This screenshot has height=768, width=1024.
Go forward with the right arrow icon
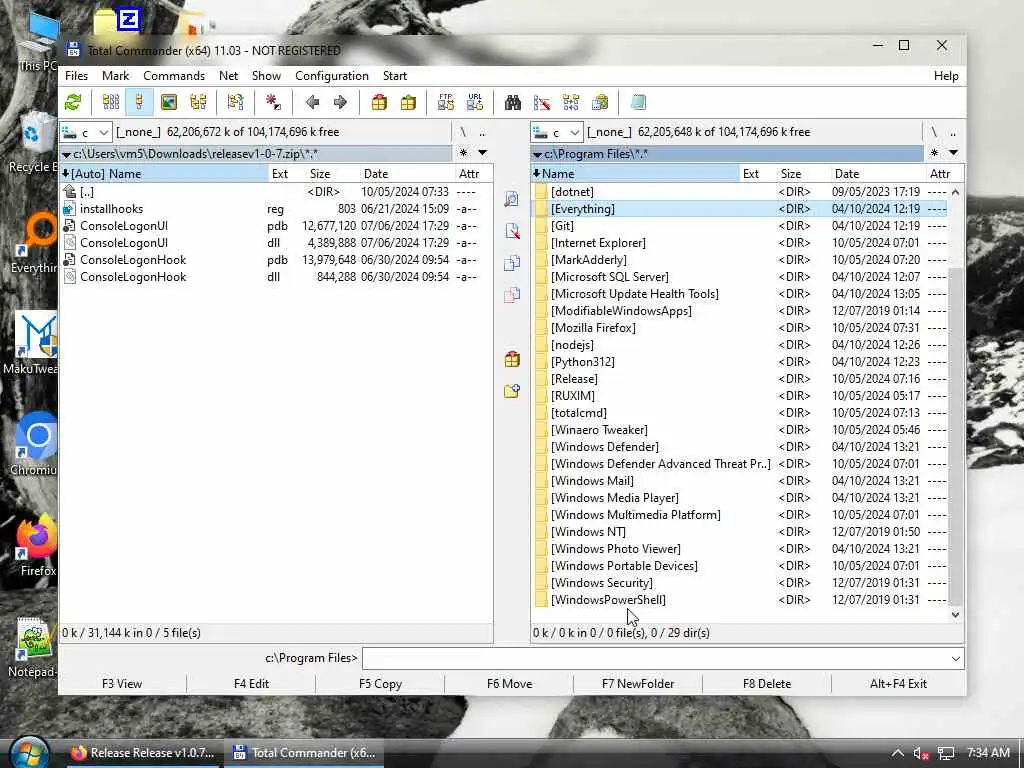tap(340, 103)
